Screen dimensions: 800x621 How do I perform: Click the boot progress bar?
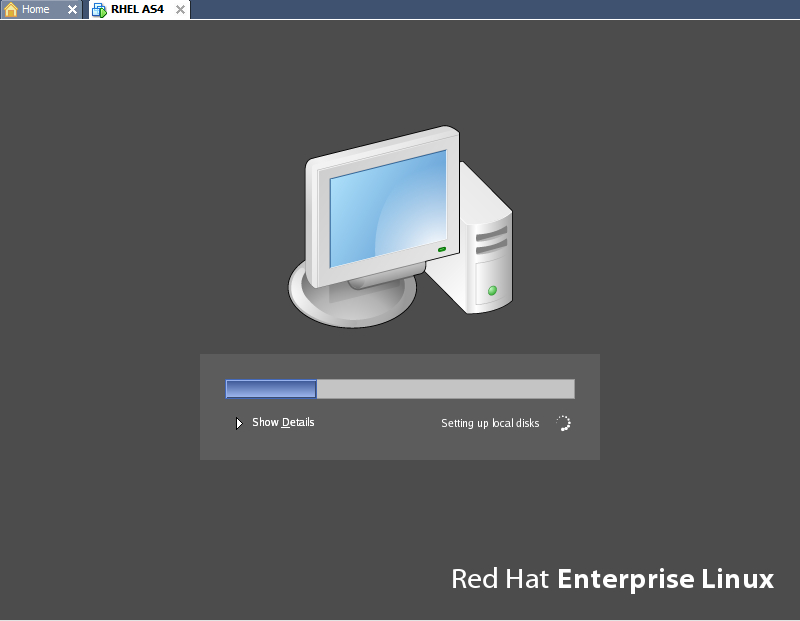[x=400, y=389]
